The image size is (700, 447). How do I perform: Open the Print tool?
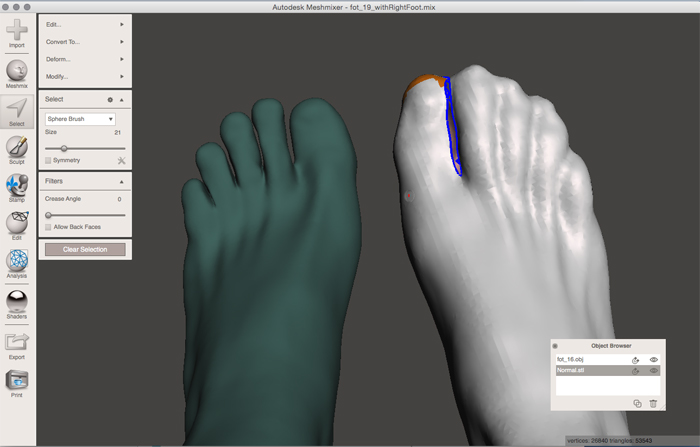tap(17, 380)
